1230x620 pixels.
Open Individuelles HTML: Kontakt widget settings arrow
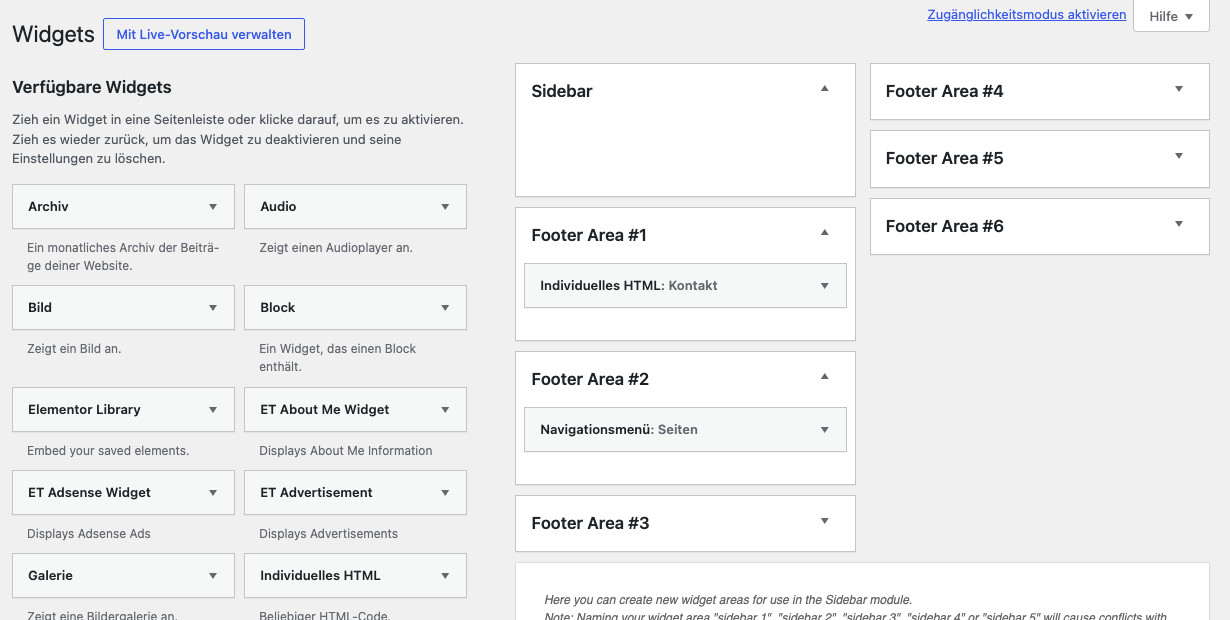[x=825, y=286]
